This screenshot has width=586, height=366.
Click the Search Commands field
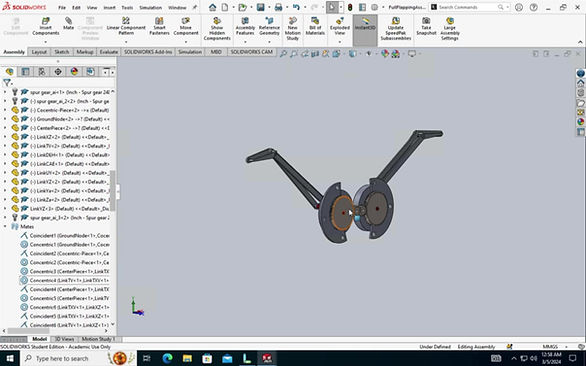(466, 7)
